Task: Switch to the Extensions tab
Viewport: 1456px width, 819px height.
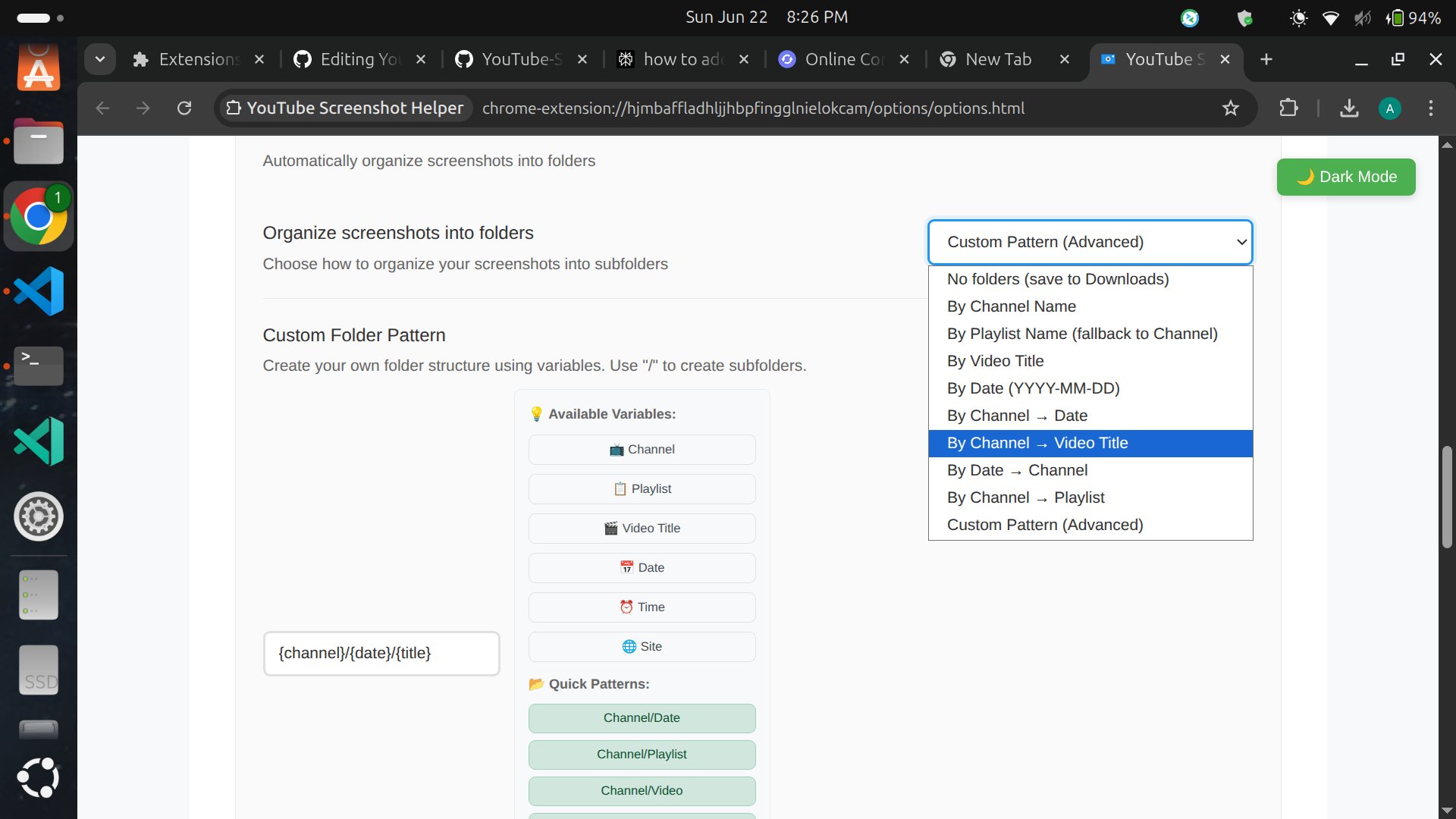Action: [x=197, y=59]
